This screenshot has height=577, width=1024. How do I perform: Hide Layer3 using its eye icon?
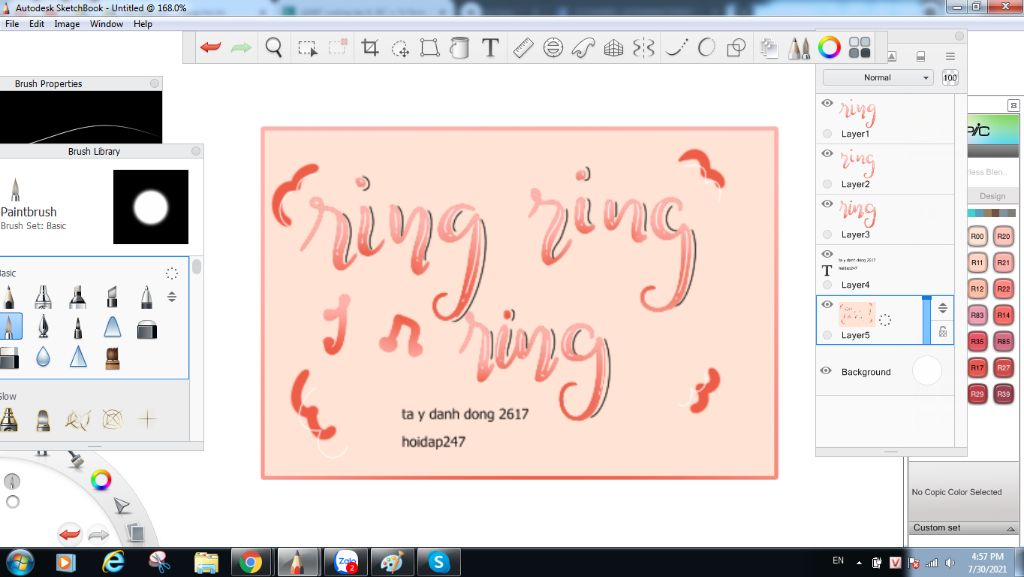tap(827, 204)
